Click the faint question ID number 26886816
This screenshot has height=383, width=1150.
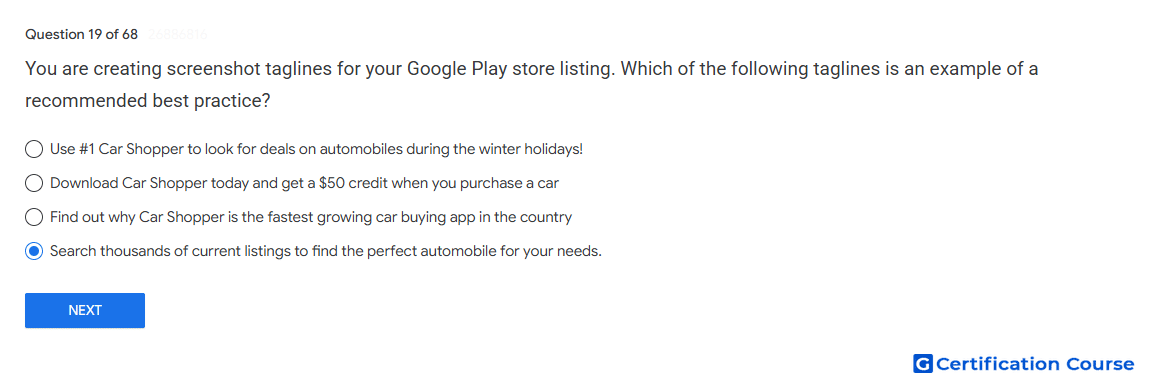click(x=177, y=34)
